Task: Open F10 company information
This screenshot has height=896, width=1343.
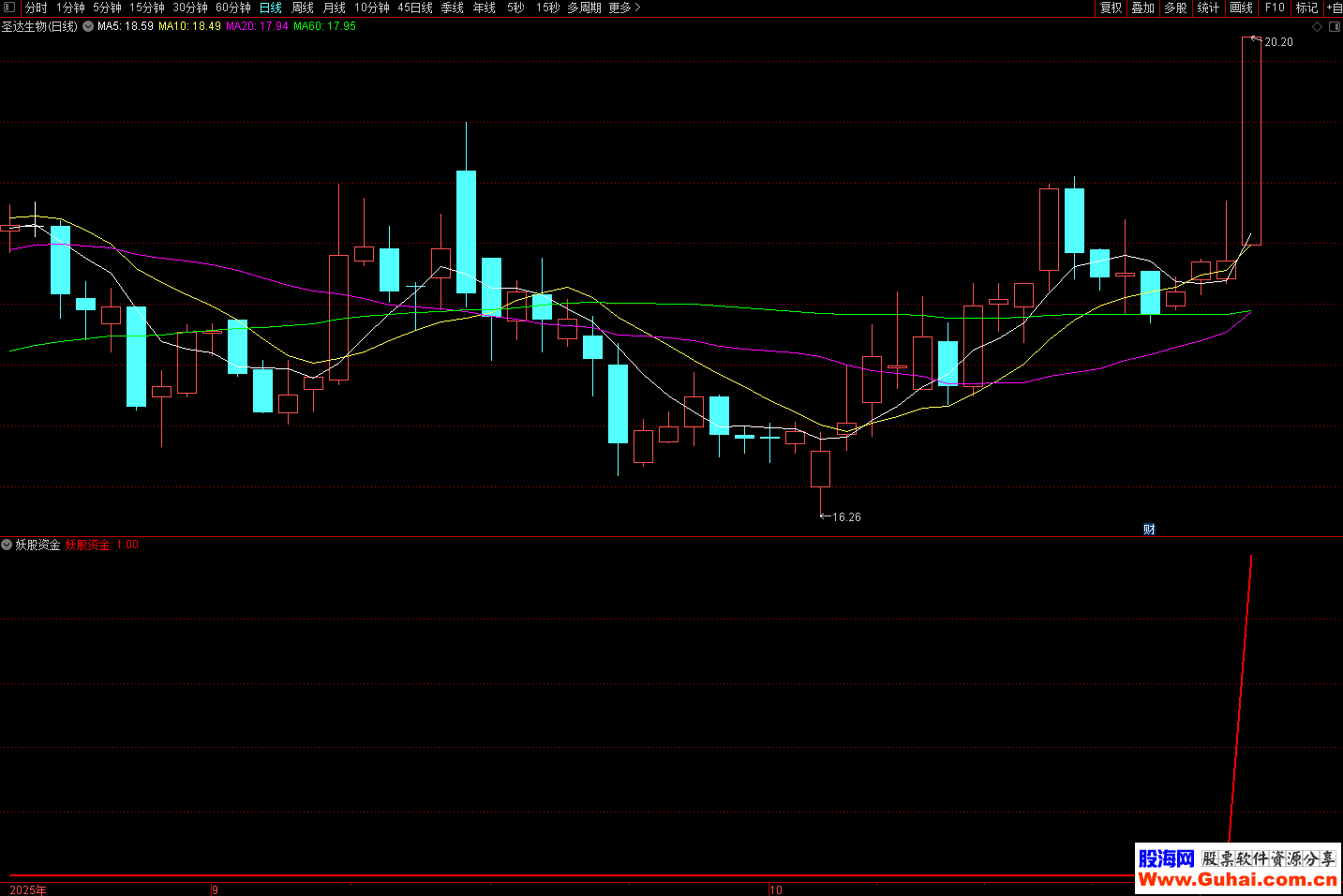Action: tap(1275, 7)
